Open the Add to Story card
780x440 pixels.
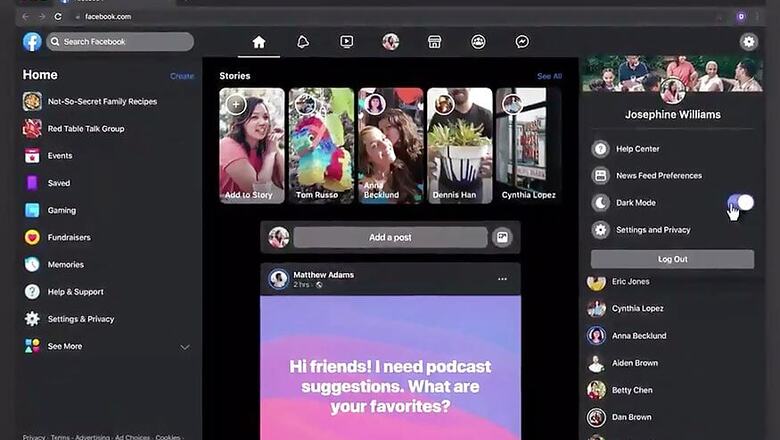pos(252,146)
